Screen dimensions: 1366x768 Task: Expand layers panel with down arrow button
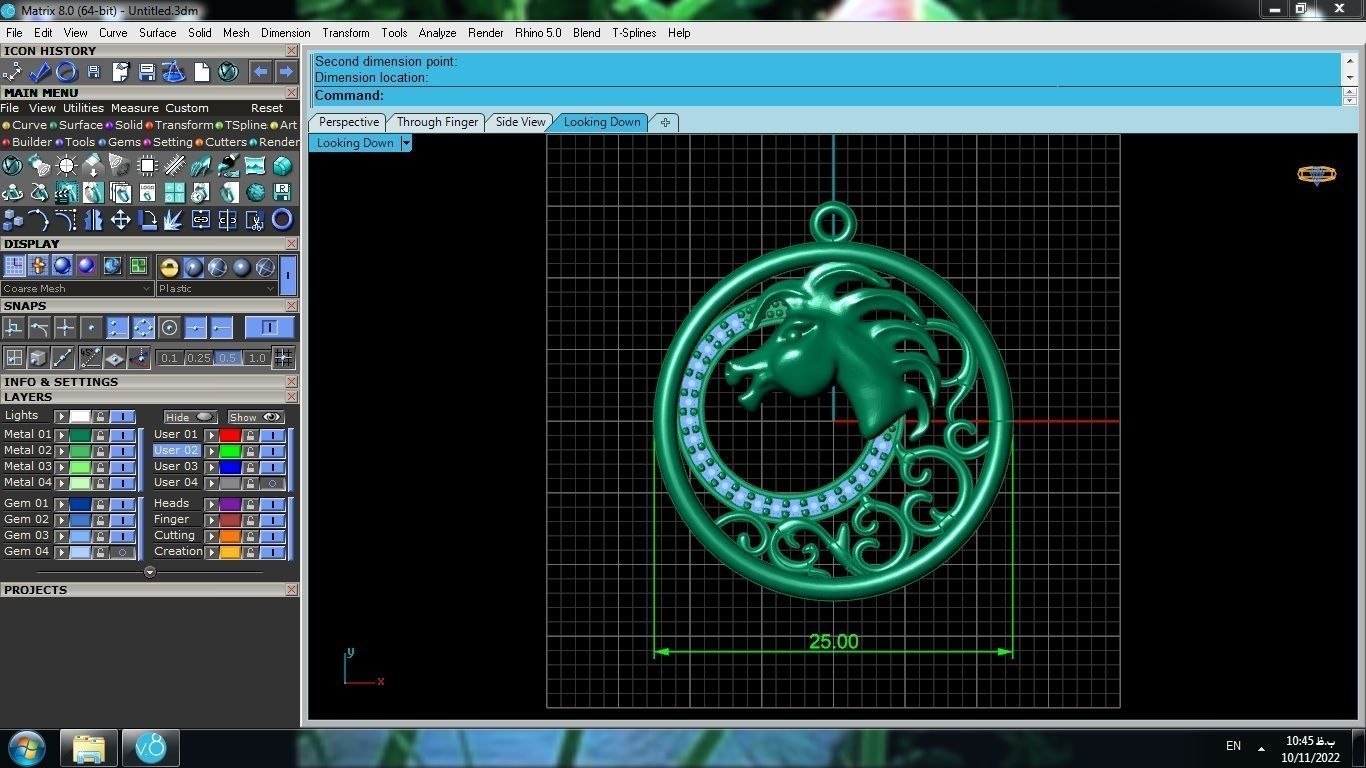pyautogui.click(x=150, y=573)
